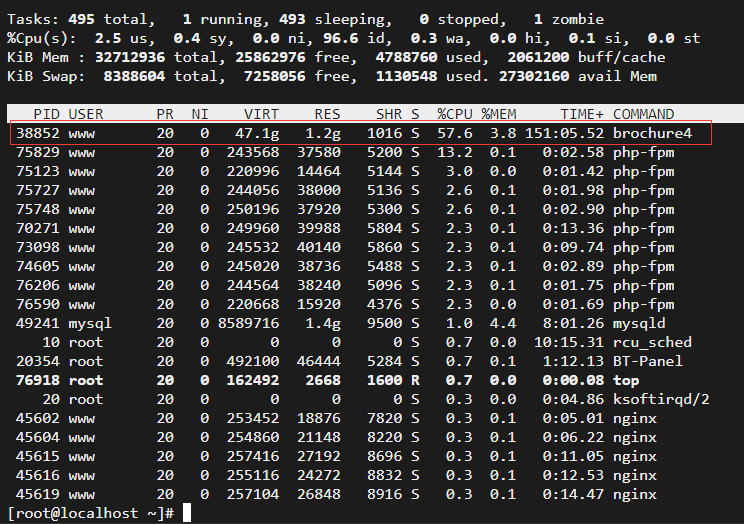Click the rcu_sched command name
Screen dimensions: 744x524
tap(652, 342)
